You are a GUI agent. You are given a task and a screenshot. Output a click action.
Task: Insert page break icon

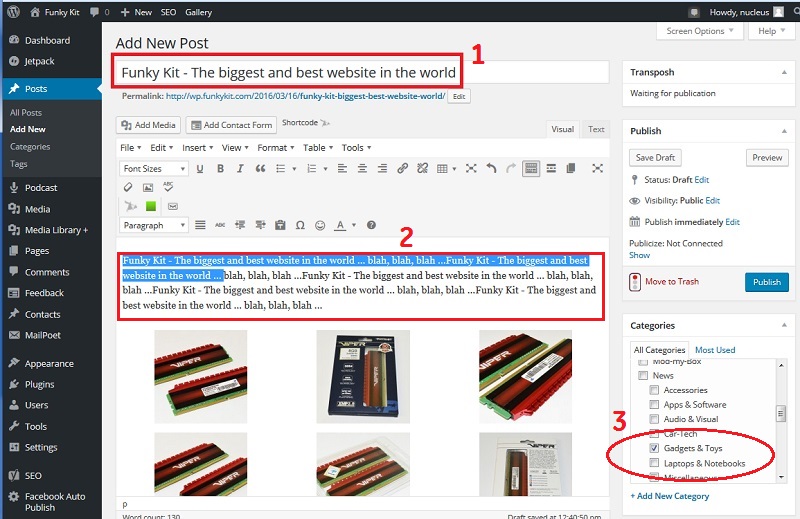[x=571, y=168]
